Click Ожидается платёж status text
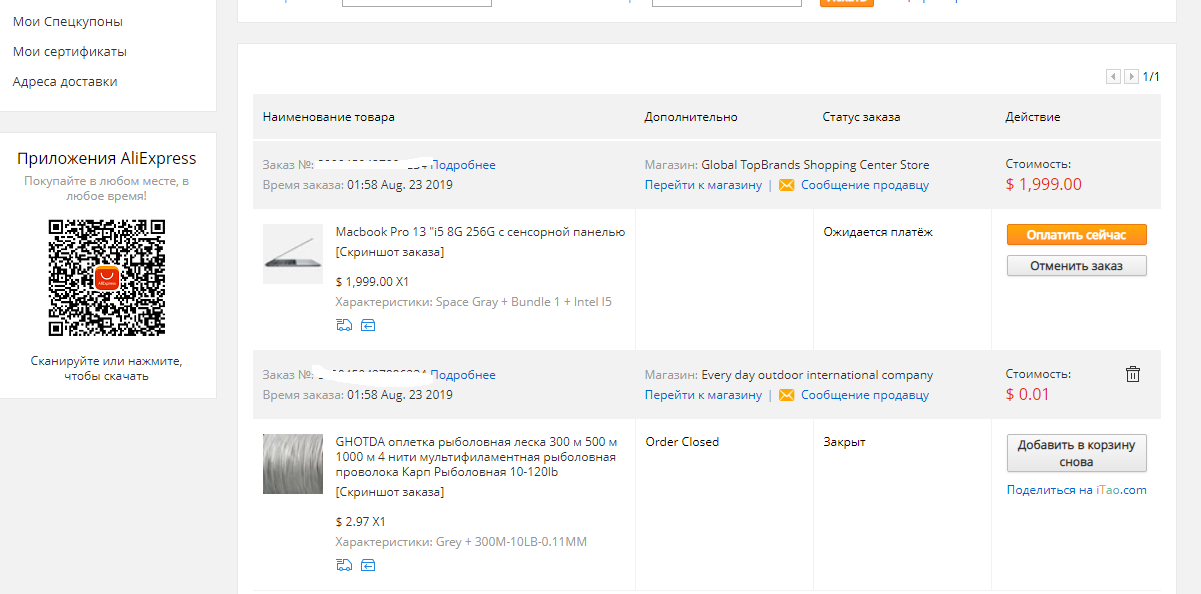 (878, 232)
